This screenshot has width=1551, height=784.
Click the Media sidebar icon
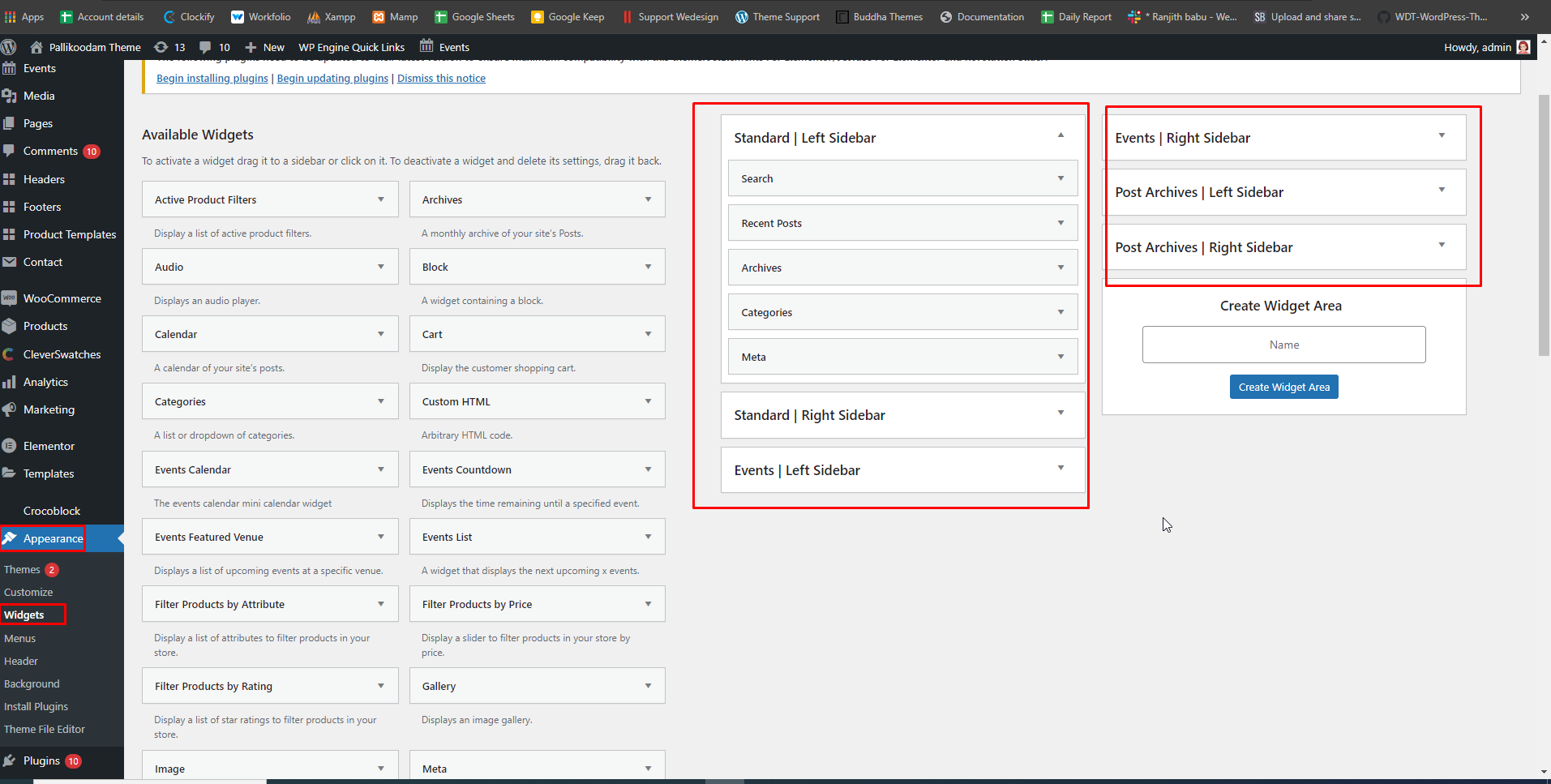pyautogui.click(x=10, y=96)
